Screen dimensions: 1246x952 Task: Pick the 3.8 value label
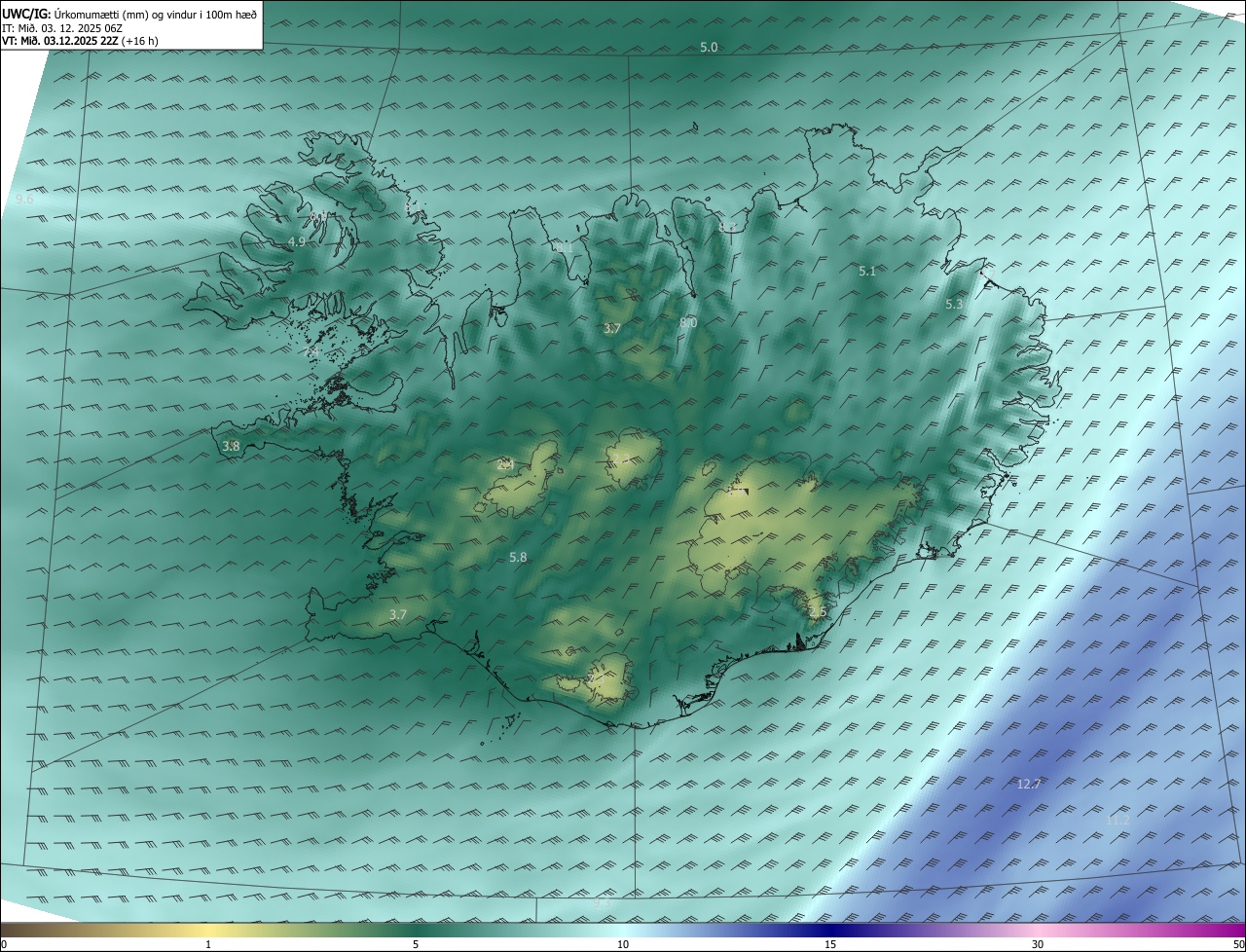(231, 446)
